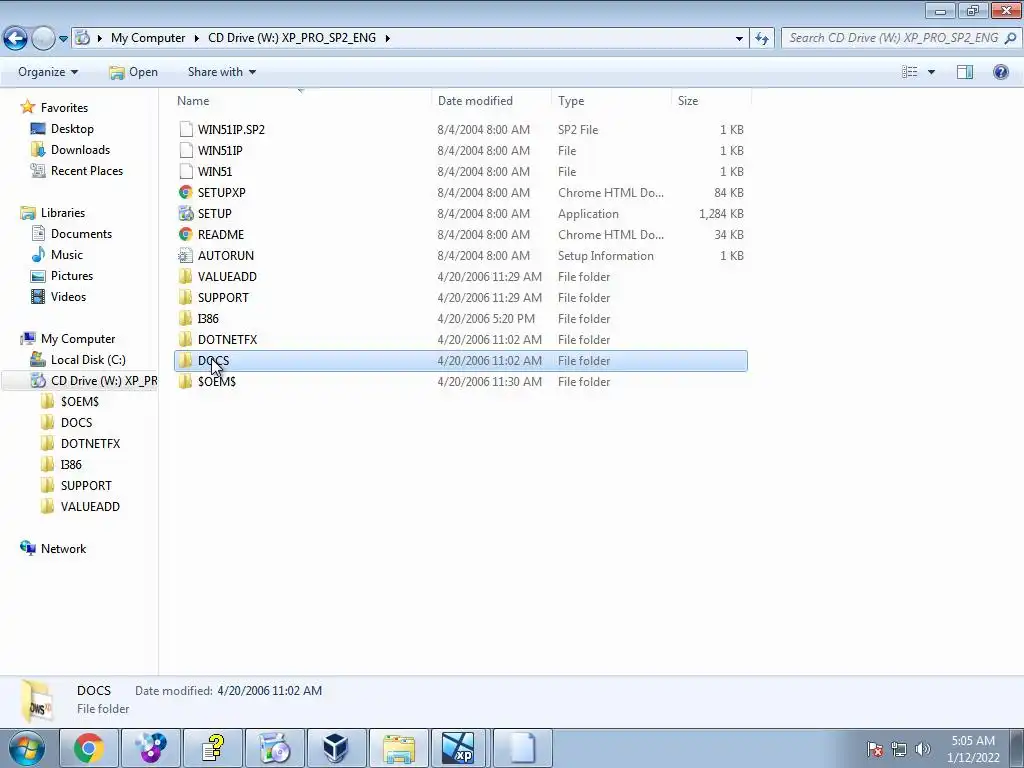Select the README Chrome HTML icon

click(186, 234)
